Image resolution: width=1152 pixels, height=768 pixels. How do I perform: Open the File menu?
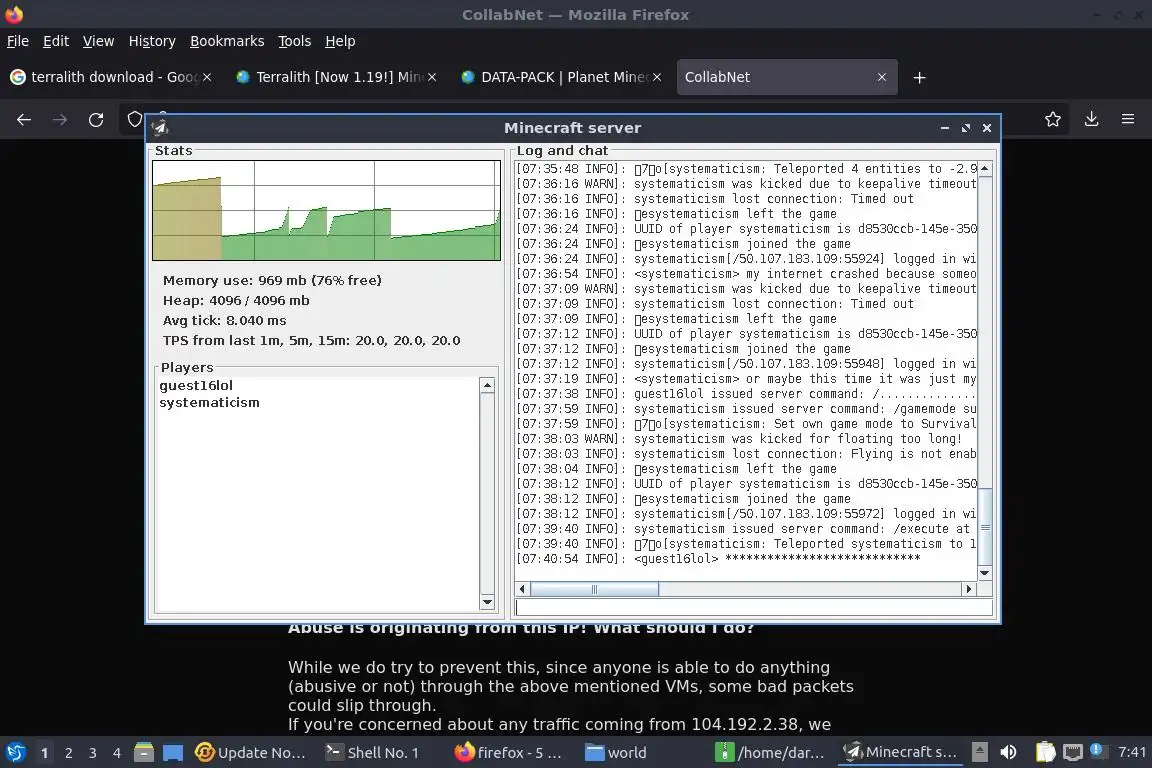18,41
